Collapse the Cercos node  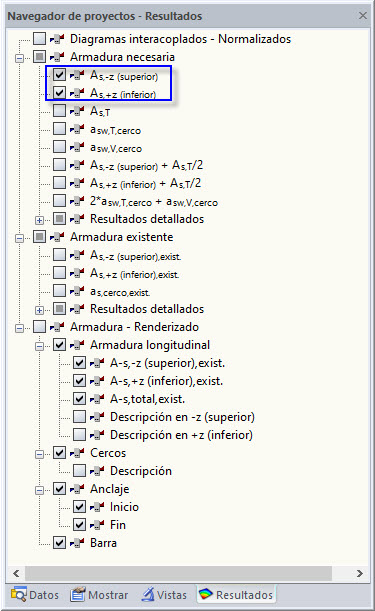tap(39, 454)
